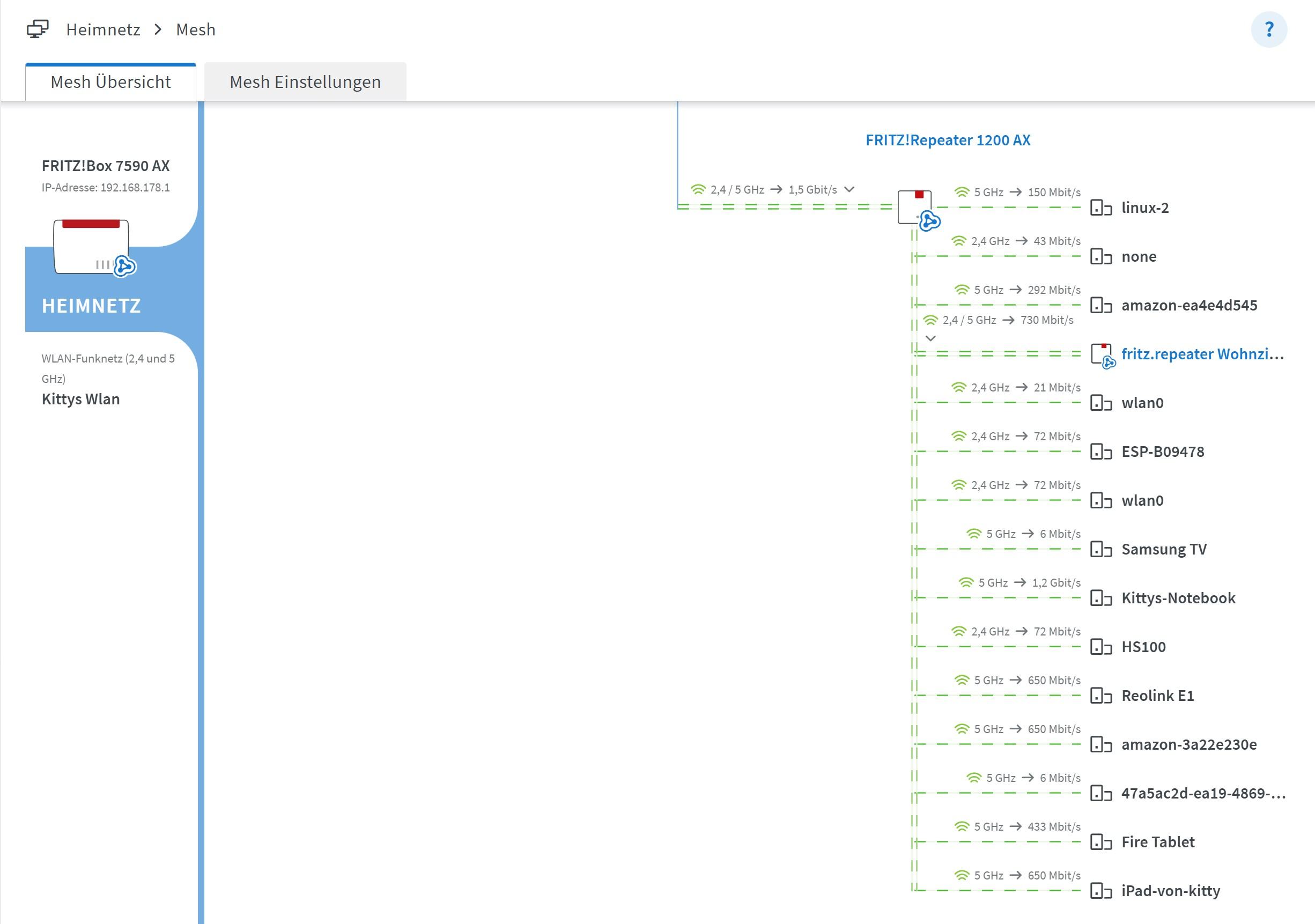Click Fire Tablet device name
The width and height of the screenshot is (1315, 924).
(x=1158, y=841)
